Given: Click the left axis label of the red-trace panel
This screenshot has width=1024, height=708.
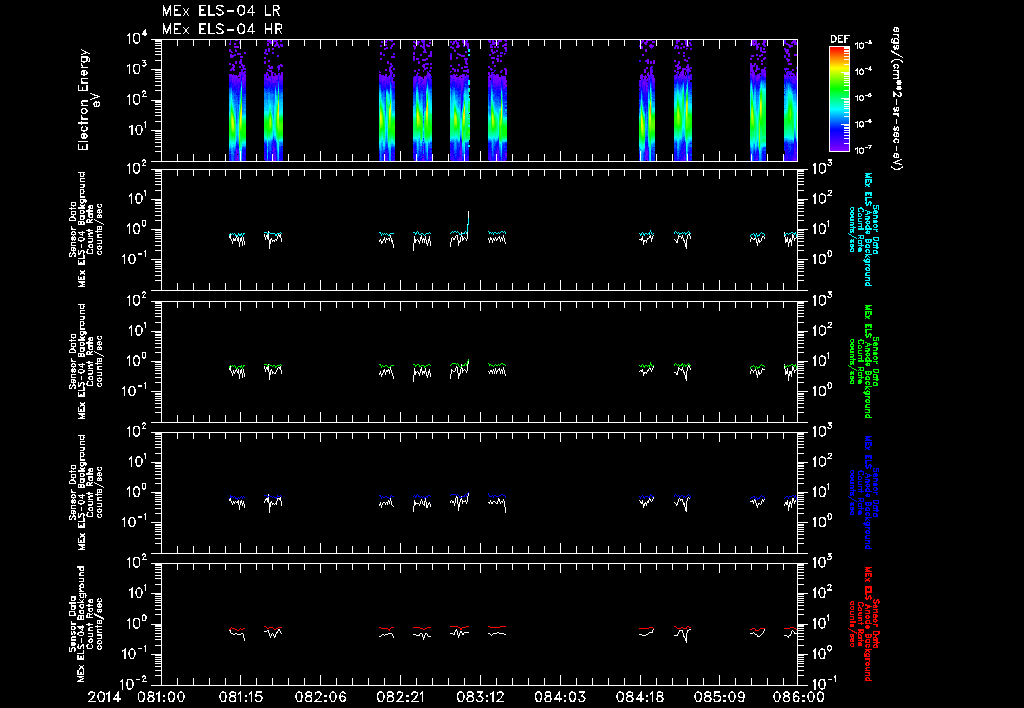Looking at the screenshot, I should click(86, 624).
